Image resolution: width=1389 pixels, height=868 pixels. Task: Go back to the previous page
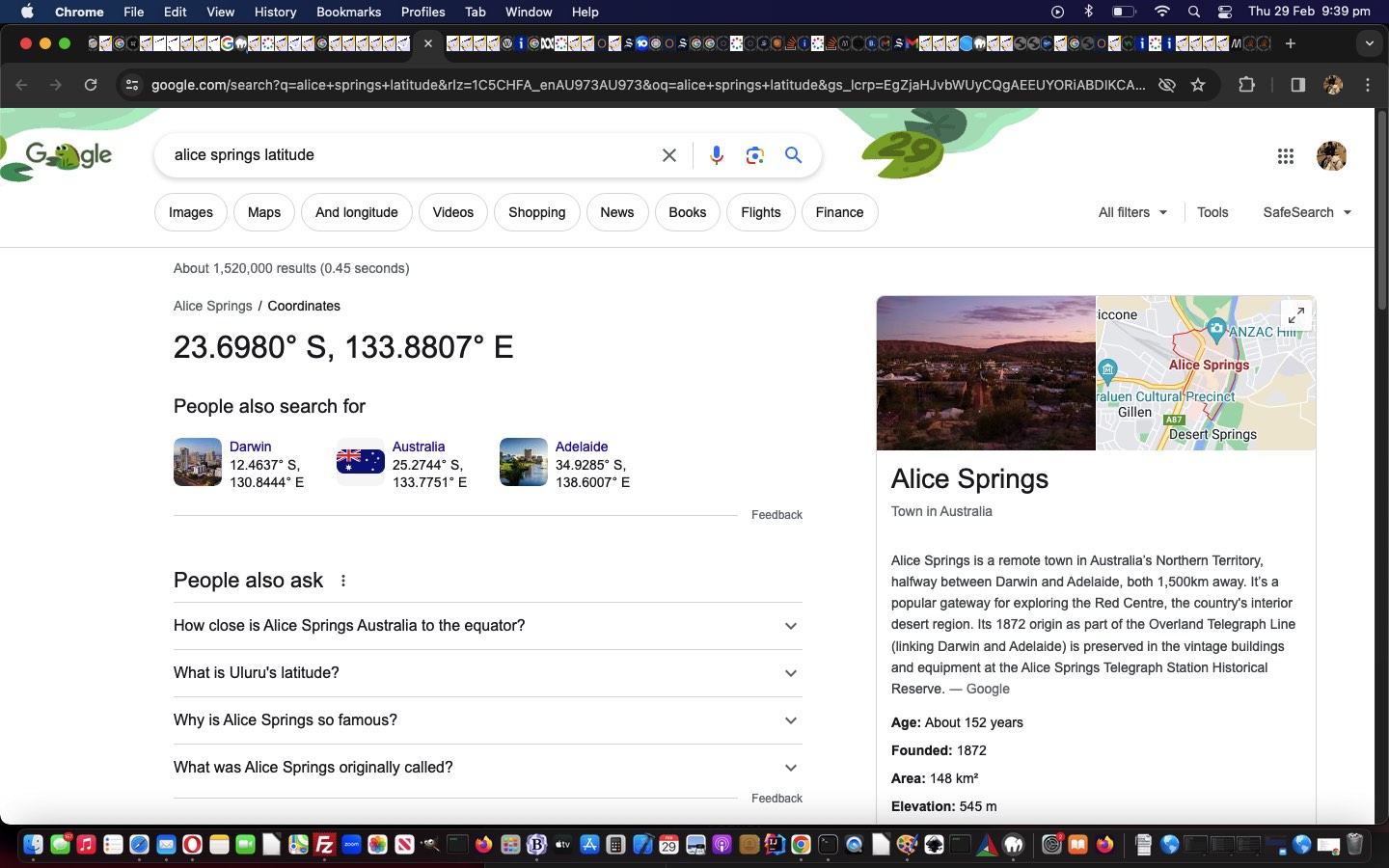[21, 85]
